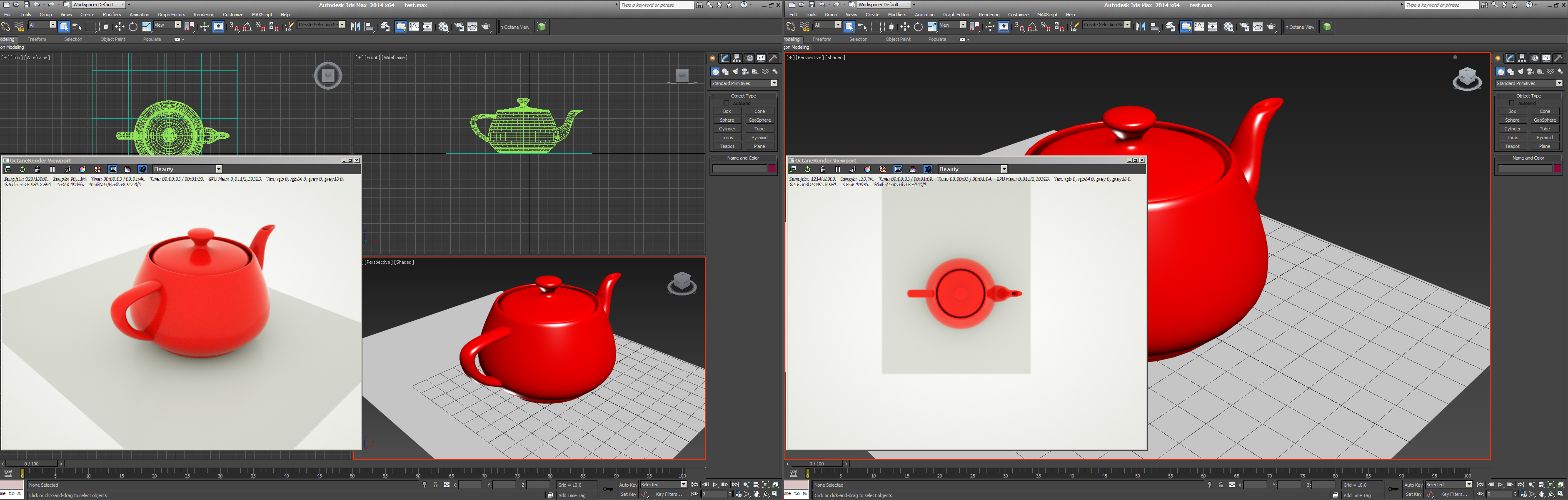Open Utilities hammer tab in right window

pos(1558,58)
